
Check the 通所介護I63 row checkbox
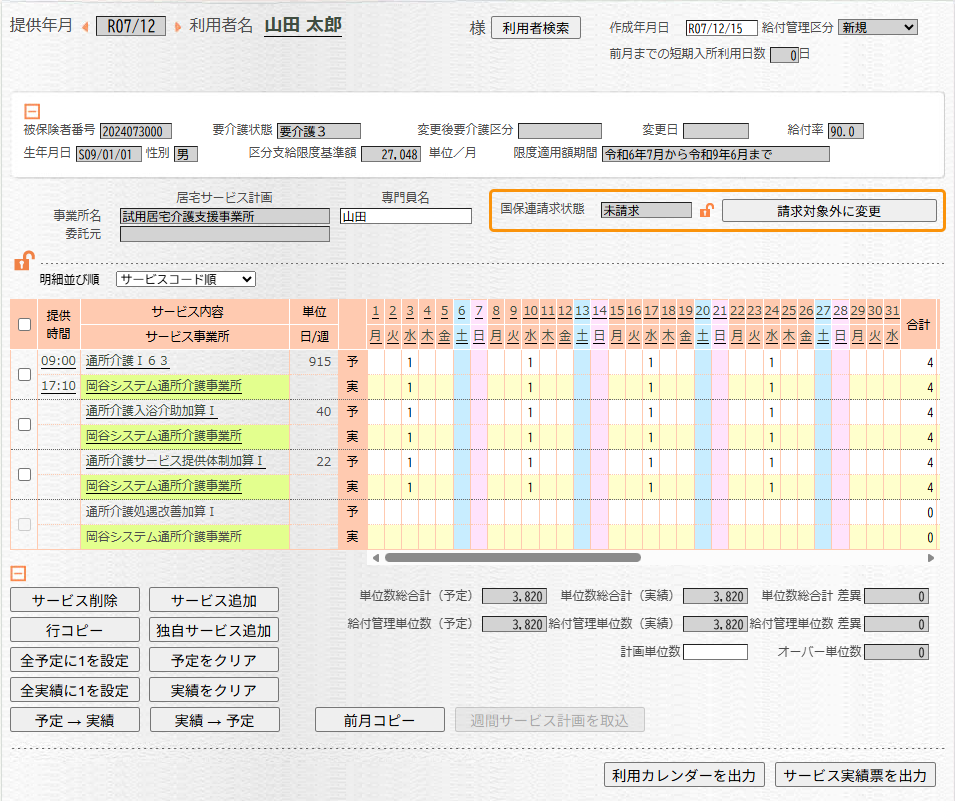tap(24, 374)
